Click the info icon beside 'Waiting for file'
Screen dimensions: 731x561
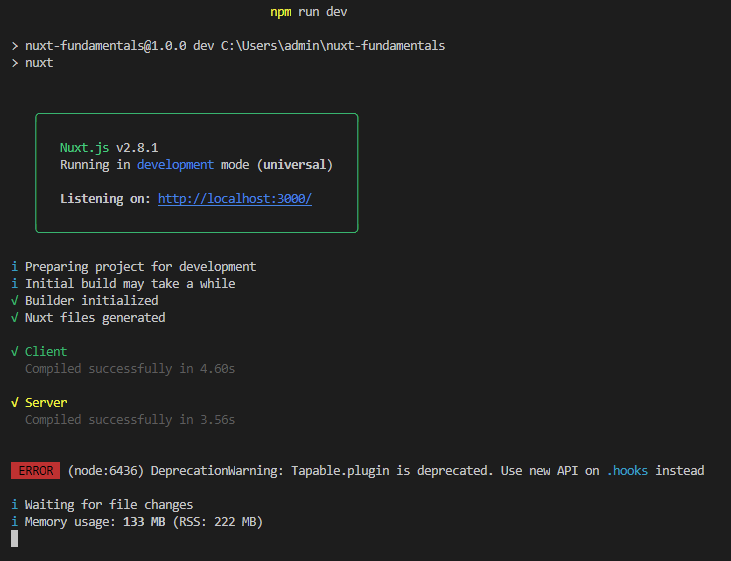pos(14,505)
